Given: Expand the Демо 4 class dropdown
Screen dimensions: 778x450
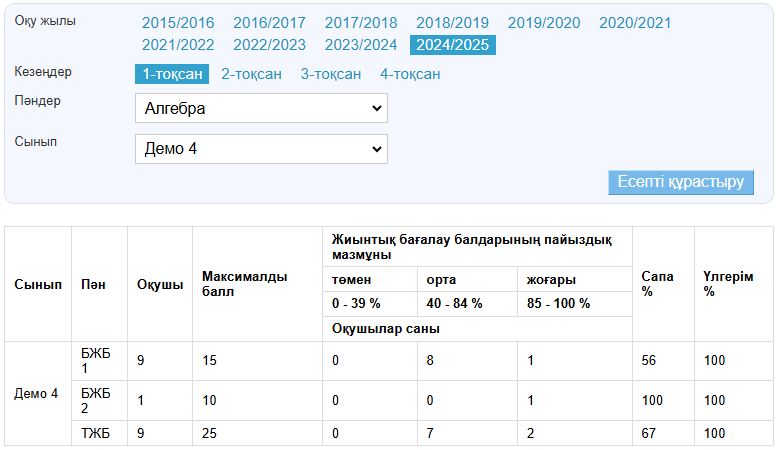Looking at the screenshot, I should 261,149.
